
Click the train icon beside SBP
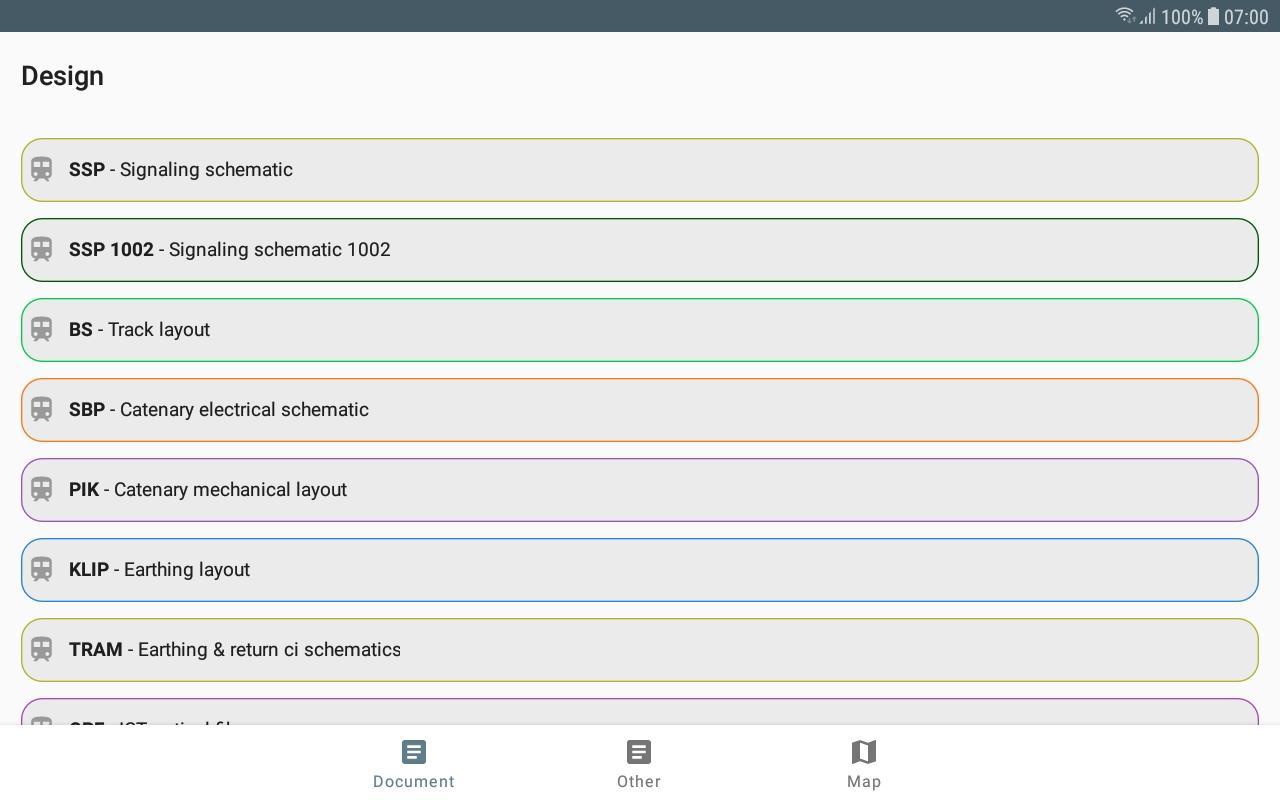41,410
